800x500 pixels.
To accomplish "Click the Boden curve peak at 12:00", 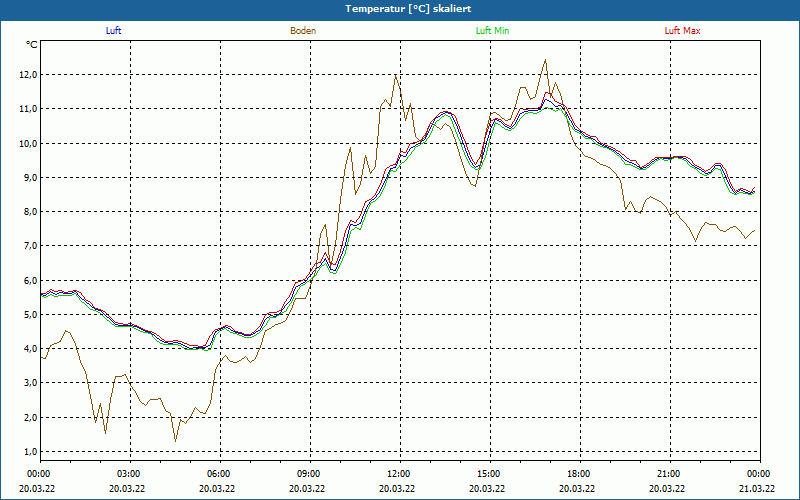I will pos(395,76).
